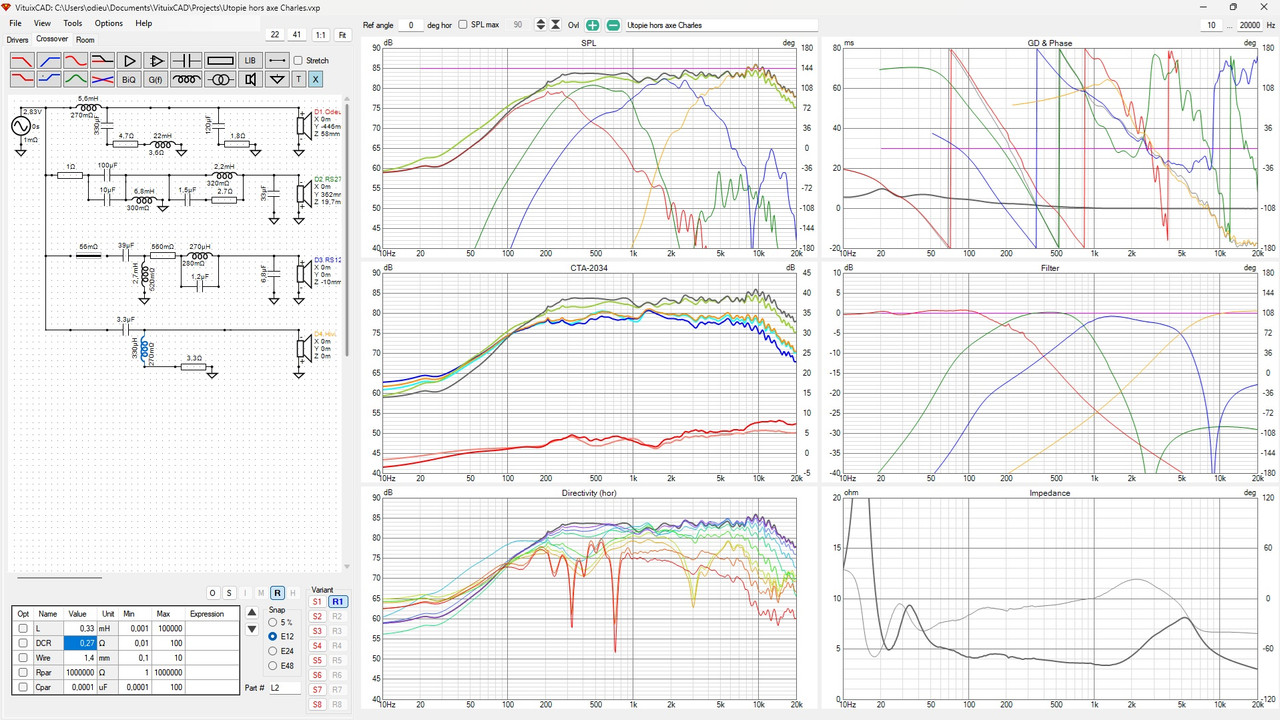This screenshot has height=720, width=1280.
Task: Select variant S5
Action: pos(317,661)
